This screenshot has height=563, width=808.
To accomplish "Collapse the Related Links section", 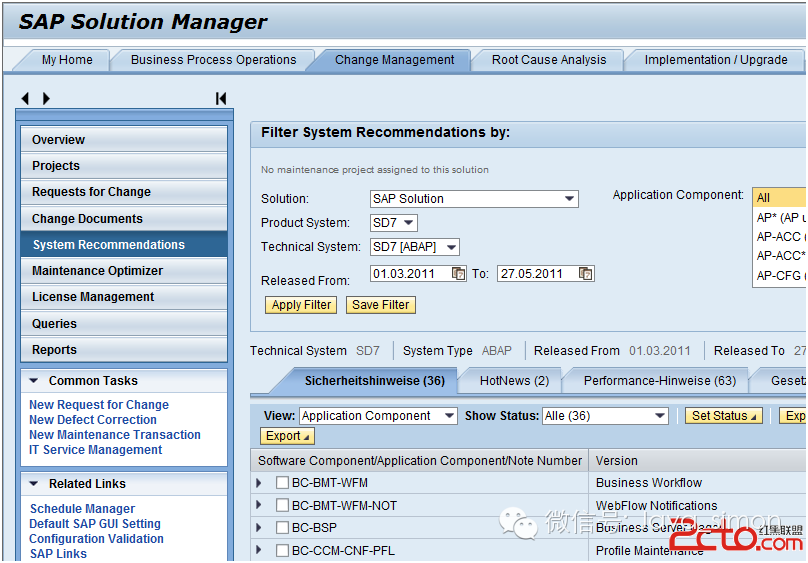I will (34, 484).
